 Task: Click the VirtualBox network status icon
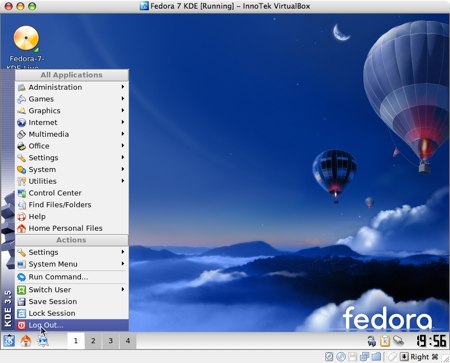coord(364,357)
